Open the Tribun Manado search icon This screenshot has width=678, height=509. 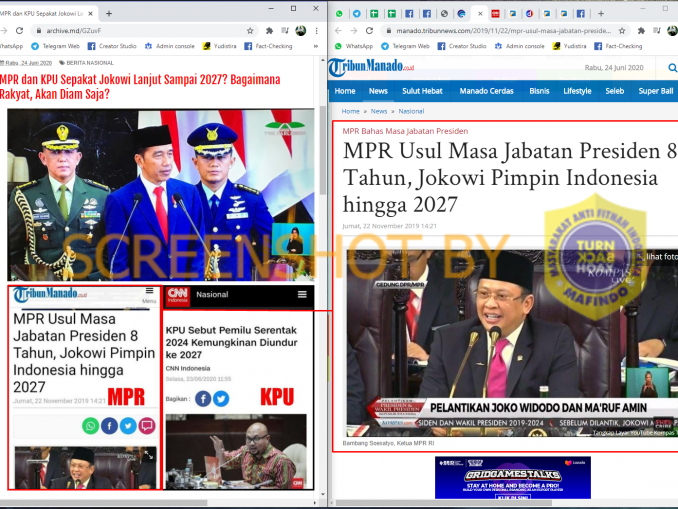tap(672, 67)
